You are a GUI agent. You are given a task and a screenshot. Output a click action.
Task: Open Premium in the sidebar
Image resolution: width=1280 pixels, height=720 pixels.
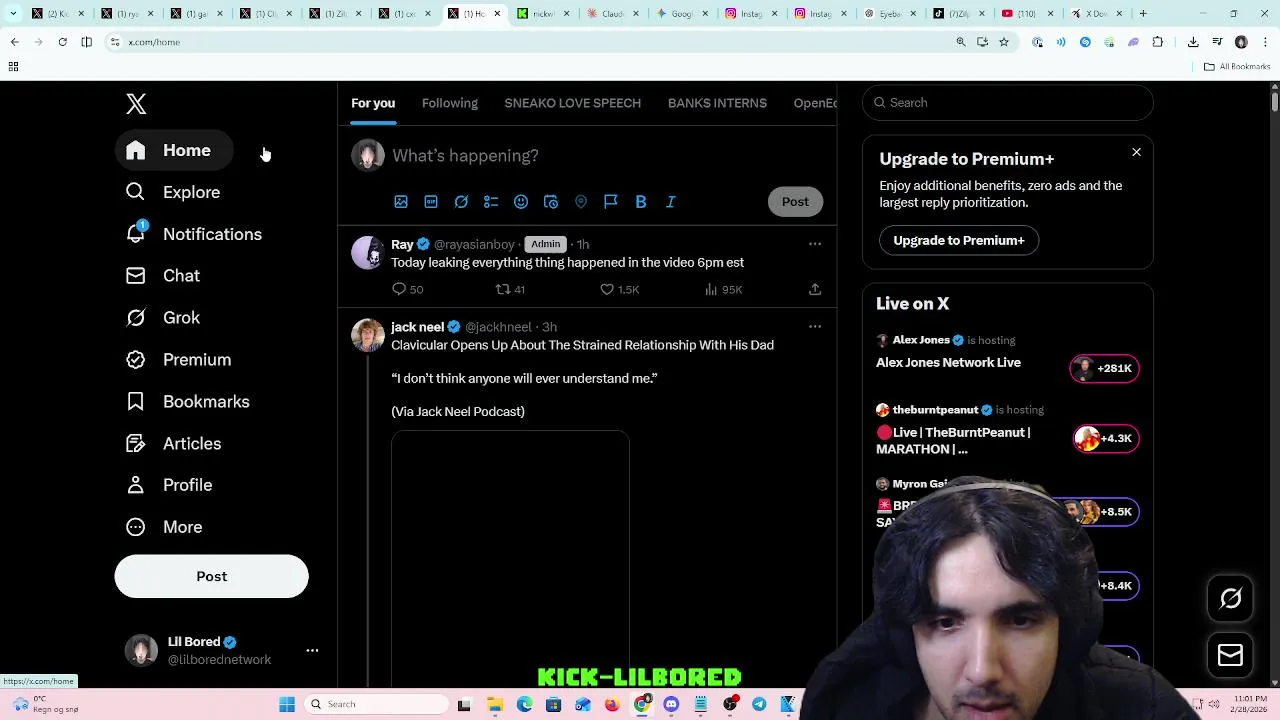179,360
